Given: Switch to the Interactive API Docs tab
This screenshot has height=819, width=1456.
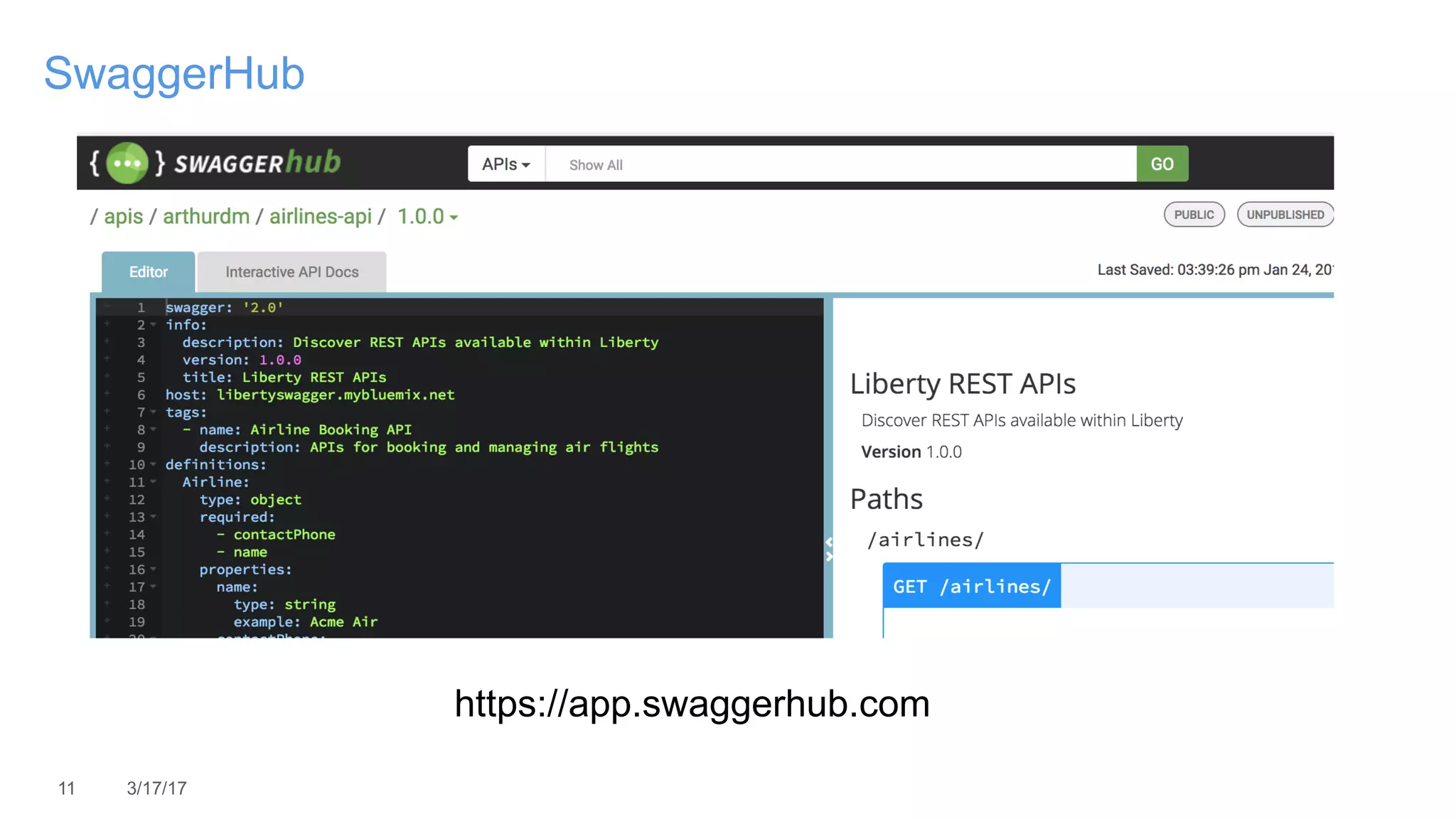Looking at the screenshot, I should [292, 272].
